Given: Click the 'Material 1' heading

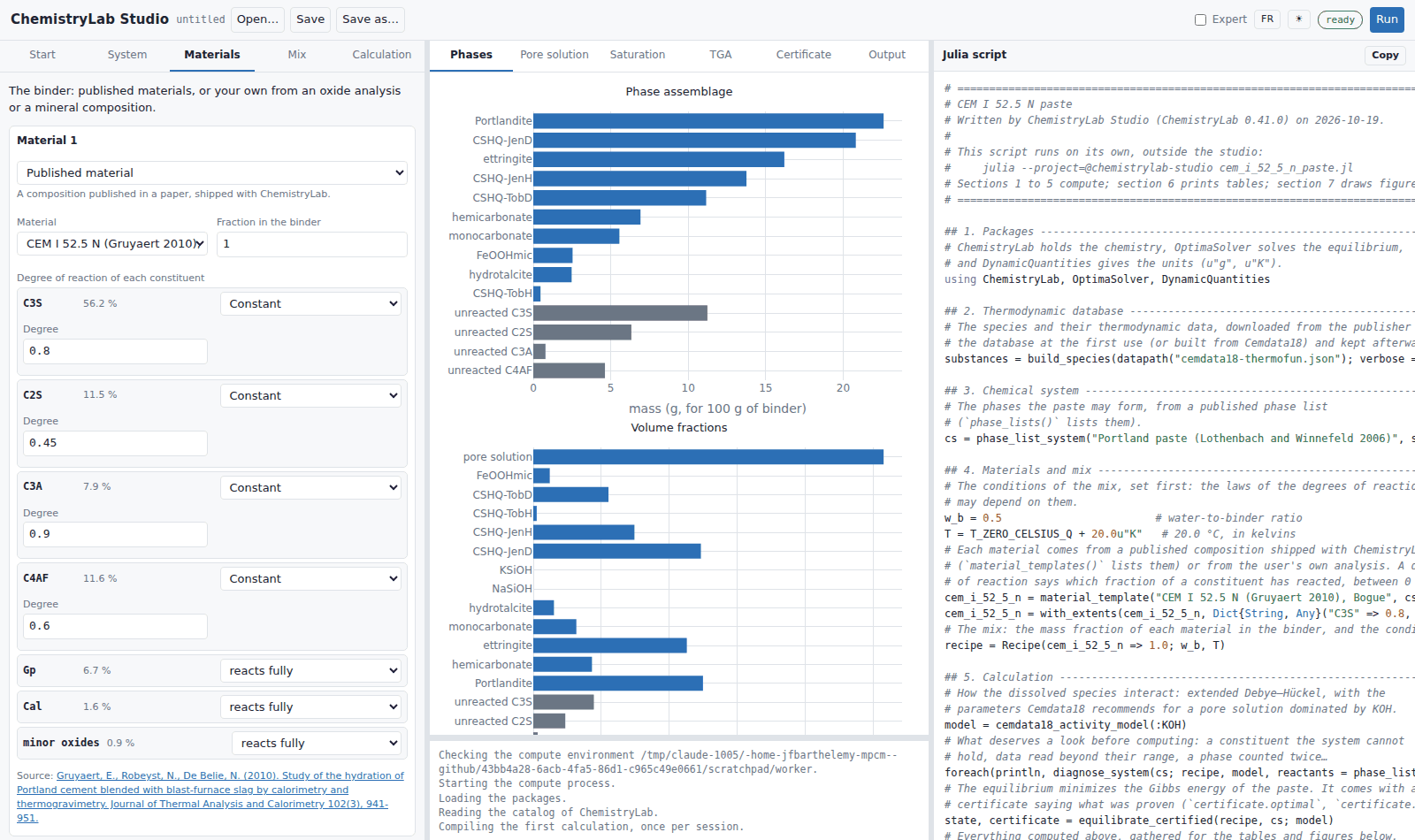Looking at the screenshot, I should (47, 140).
